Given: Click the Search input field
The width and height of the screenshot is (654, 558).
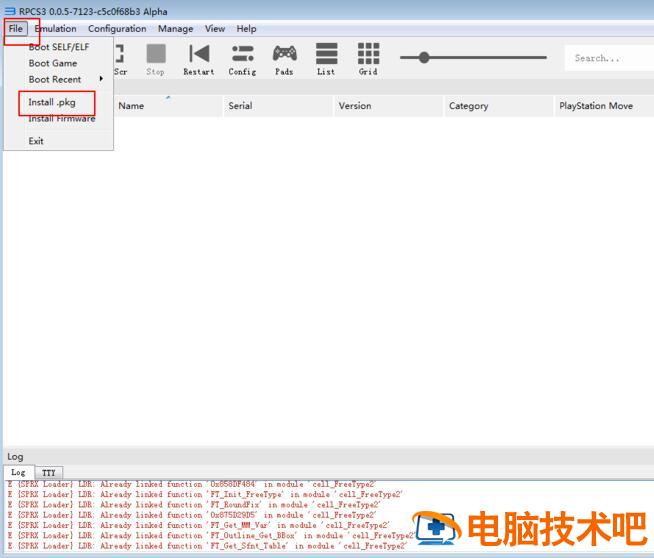Looking at the screenshot, I should tap(609, 58).
